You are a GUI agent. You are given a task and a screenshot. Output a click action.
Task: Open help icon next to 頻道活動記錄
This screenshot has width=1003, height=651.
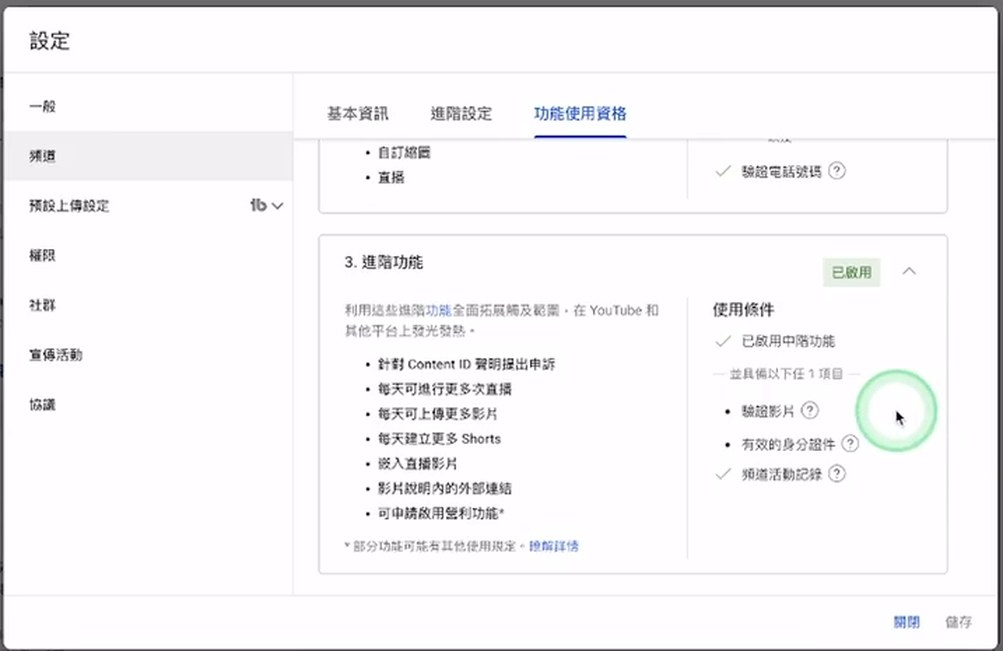(837, 473)
